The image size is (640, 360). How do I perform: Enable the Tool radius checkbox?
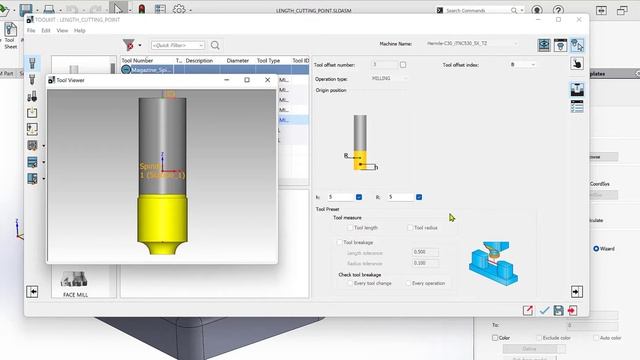[410, 228]
